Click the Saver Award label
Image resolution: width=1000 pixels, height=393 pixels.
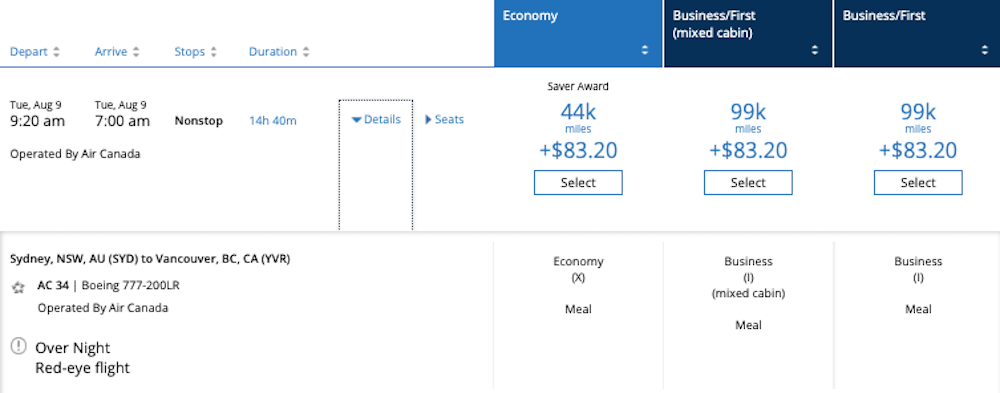click(x=578, y=87)
